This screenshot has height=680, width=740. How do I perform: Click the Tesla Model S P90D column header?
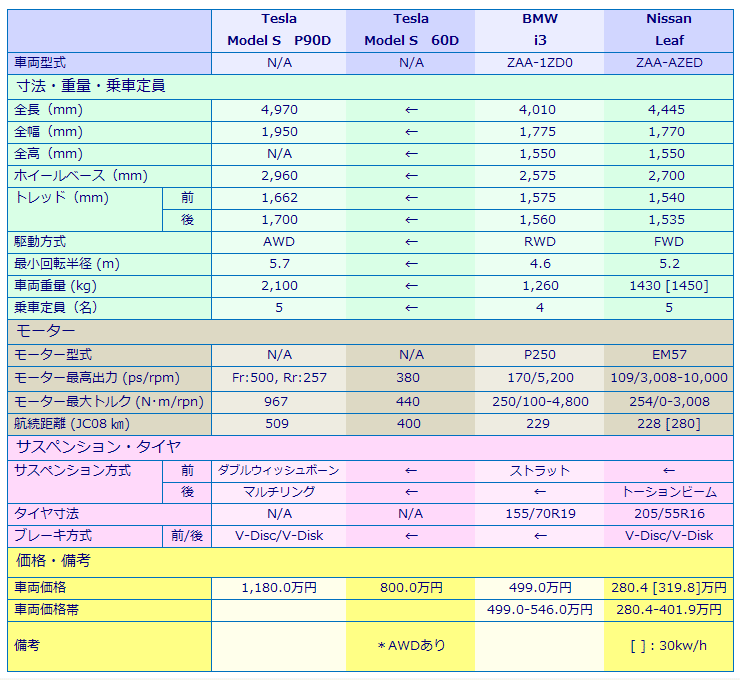(279, 30)
